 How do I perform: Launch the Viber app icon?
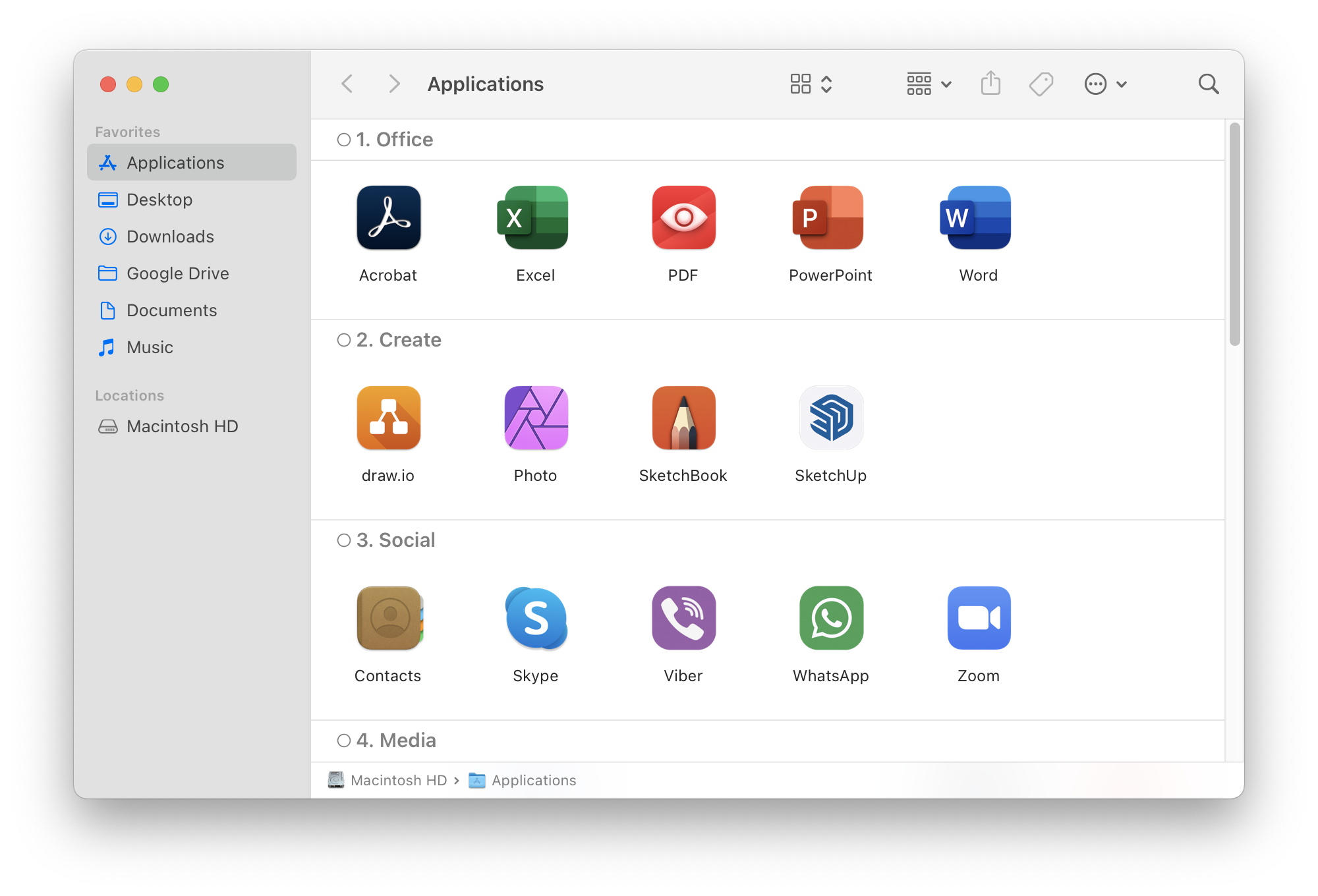tap(683, 618)
